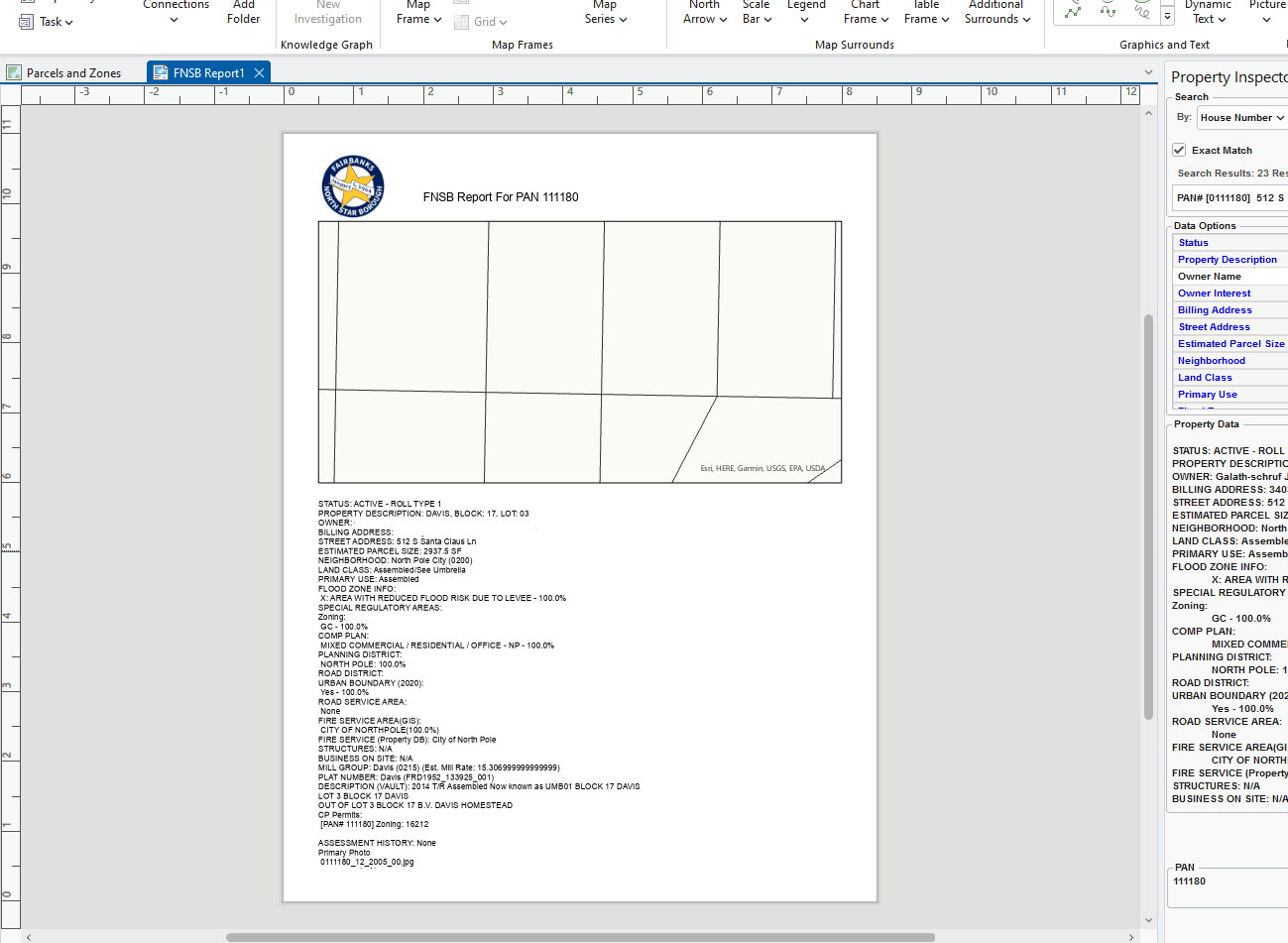Uncheck the Exact Match checkbox
1288x943 pixels.
pyautogui.click(x=1179, y=150)
